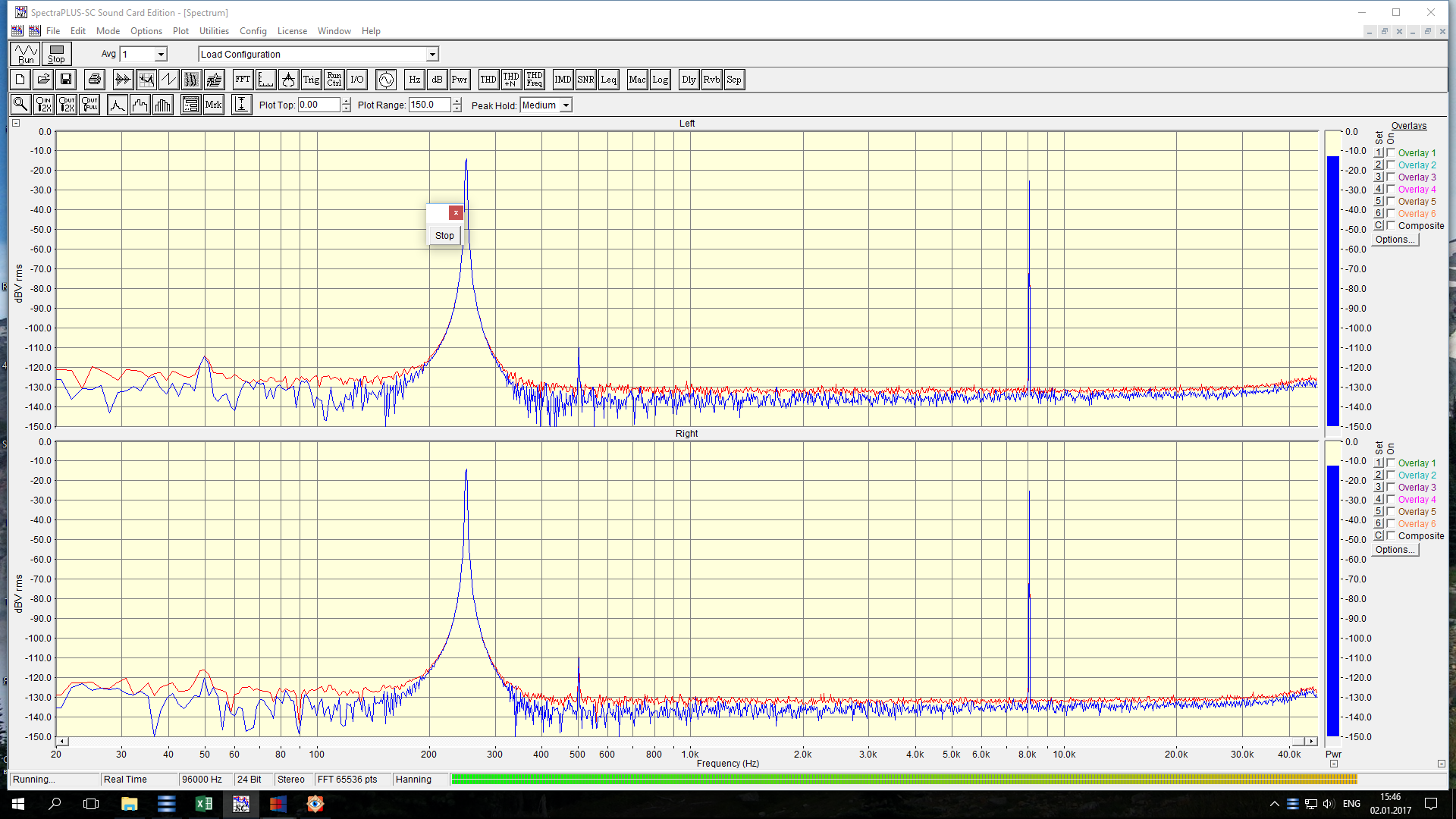
Task: Click the Mrk marker icon
Action: [x=213, y=105]
